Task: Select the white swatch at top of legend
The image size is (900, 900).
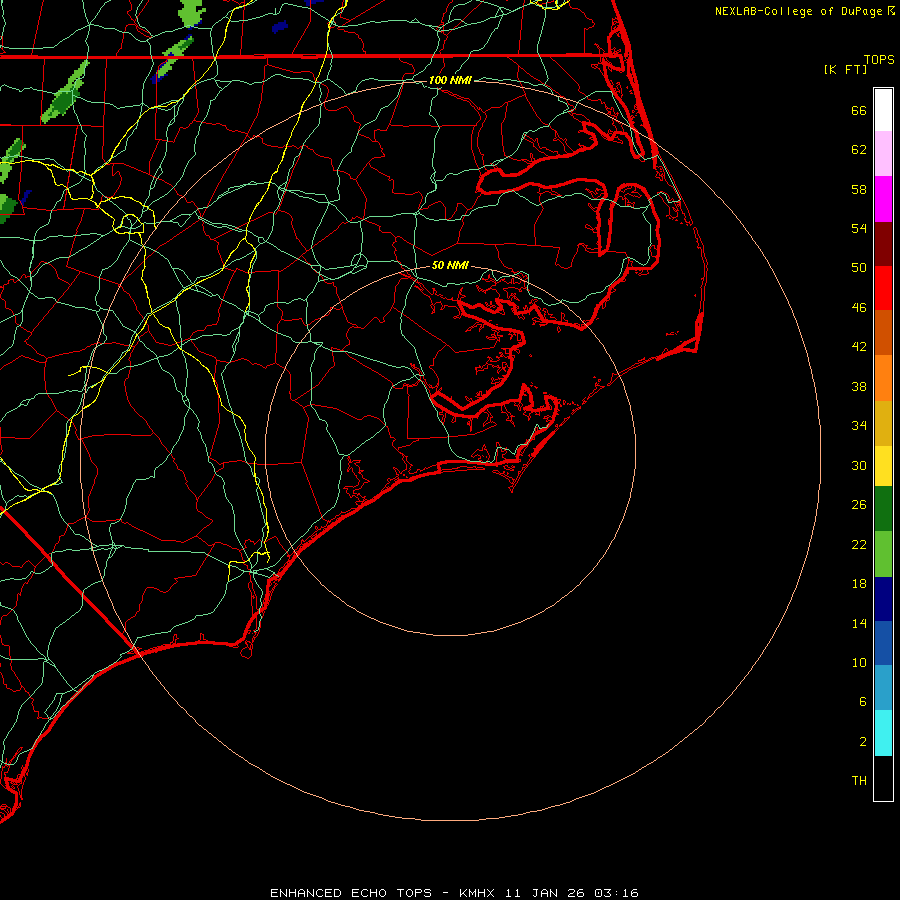Action: click(x=883, y=110)
